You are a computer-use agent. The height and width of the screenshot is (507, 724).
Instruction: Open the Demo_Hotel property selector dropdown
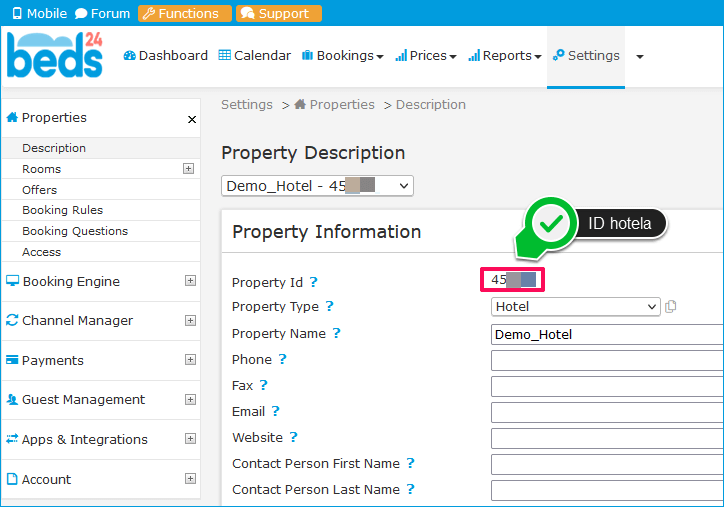pyautogui.click(x=317, y=186)
